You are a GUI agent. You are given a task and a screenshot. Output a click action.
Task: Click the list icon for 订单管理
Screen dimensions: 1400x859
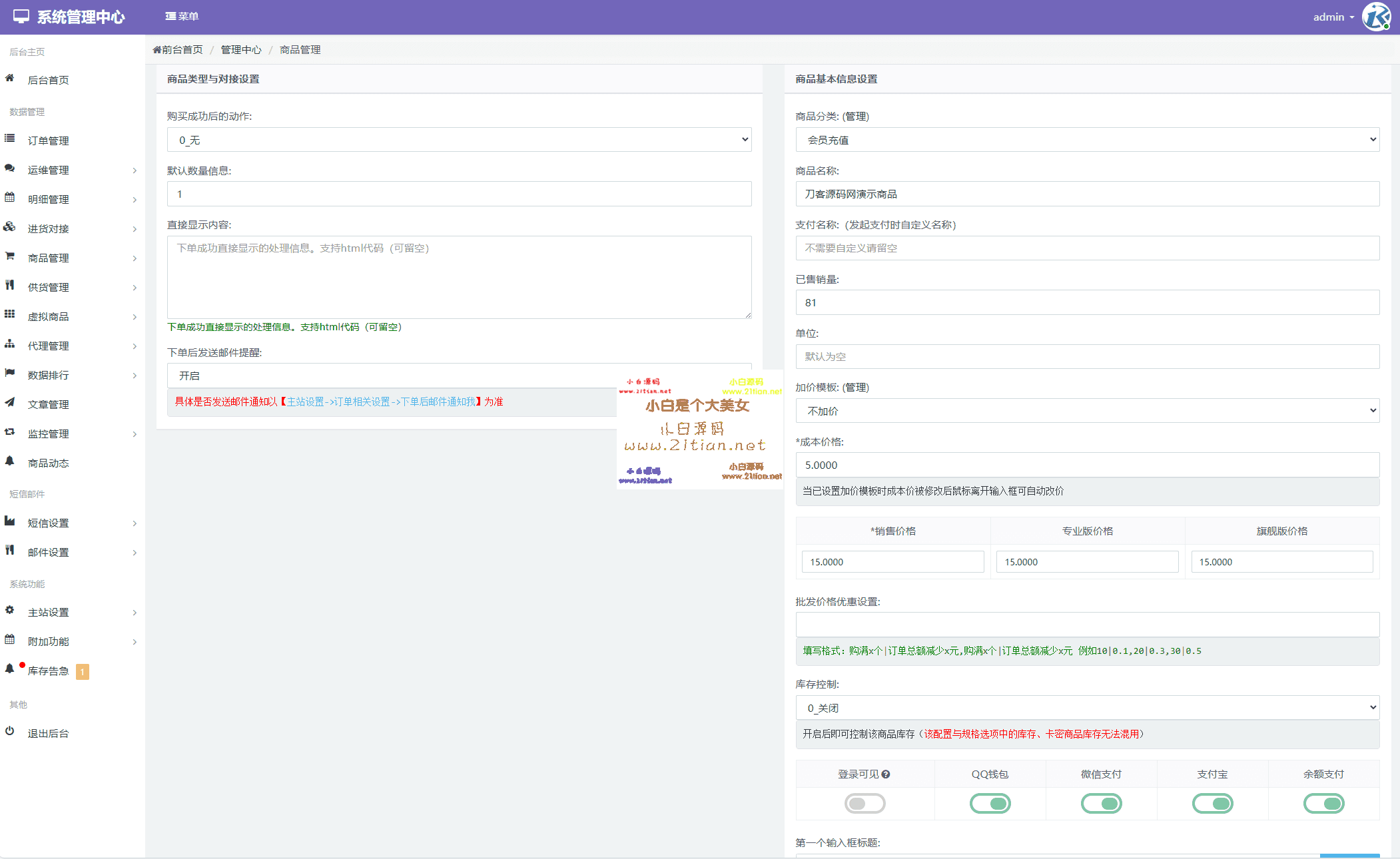(10, 139)
